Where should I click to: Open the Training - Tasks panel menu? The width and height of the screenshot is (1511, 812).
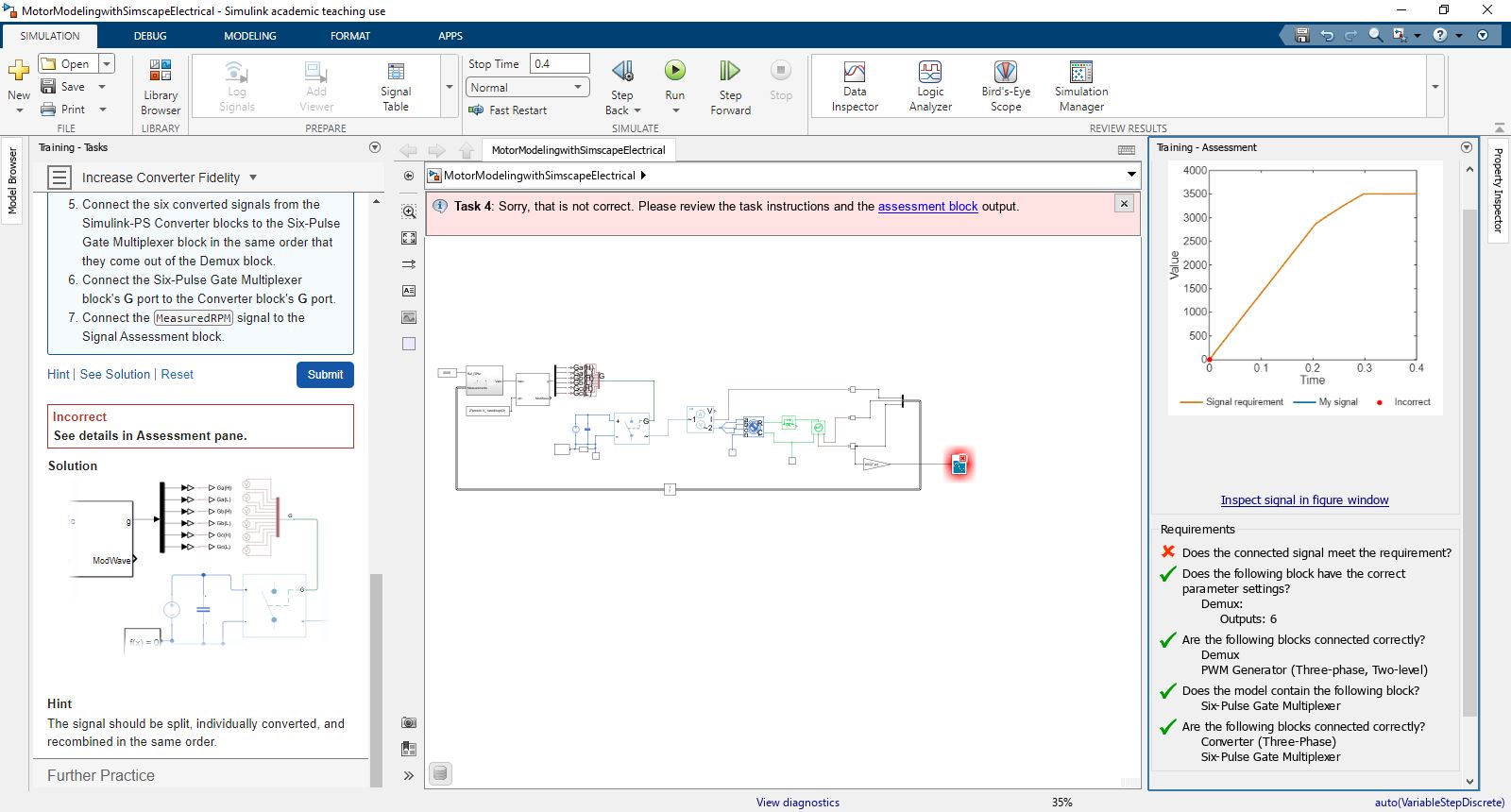375,147
